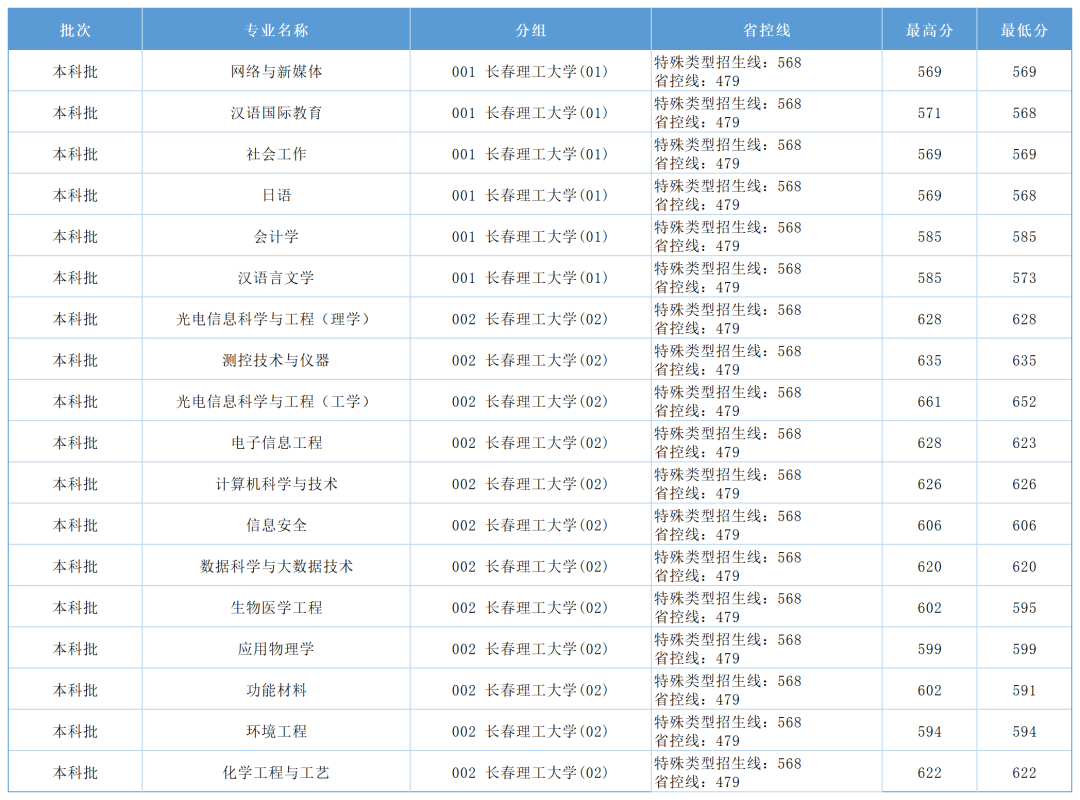This screenshot has width=1080, height=800.
Task: Select the 会计学 major cell
Action: click(276, 236)
